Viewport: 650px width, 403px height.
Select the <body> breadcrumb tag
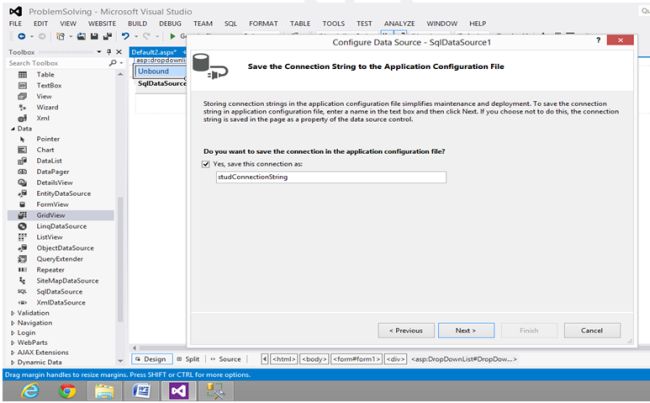[314, 359]
